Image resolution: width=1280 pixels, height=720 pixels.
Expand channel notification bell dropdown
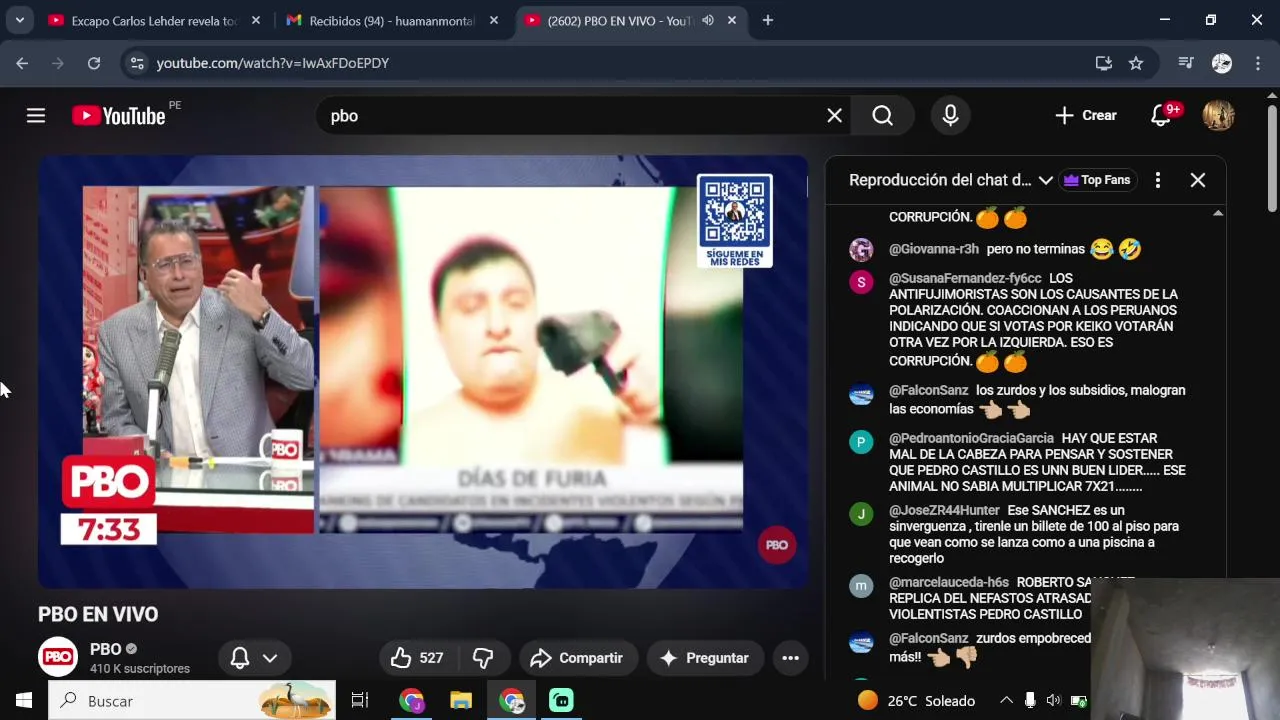click(253, 658)
